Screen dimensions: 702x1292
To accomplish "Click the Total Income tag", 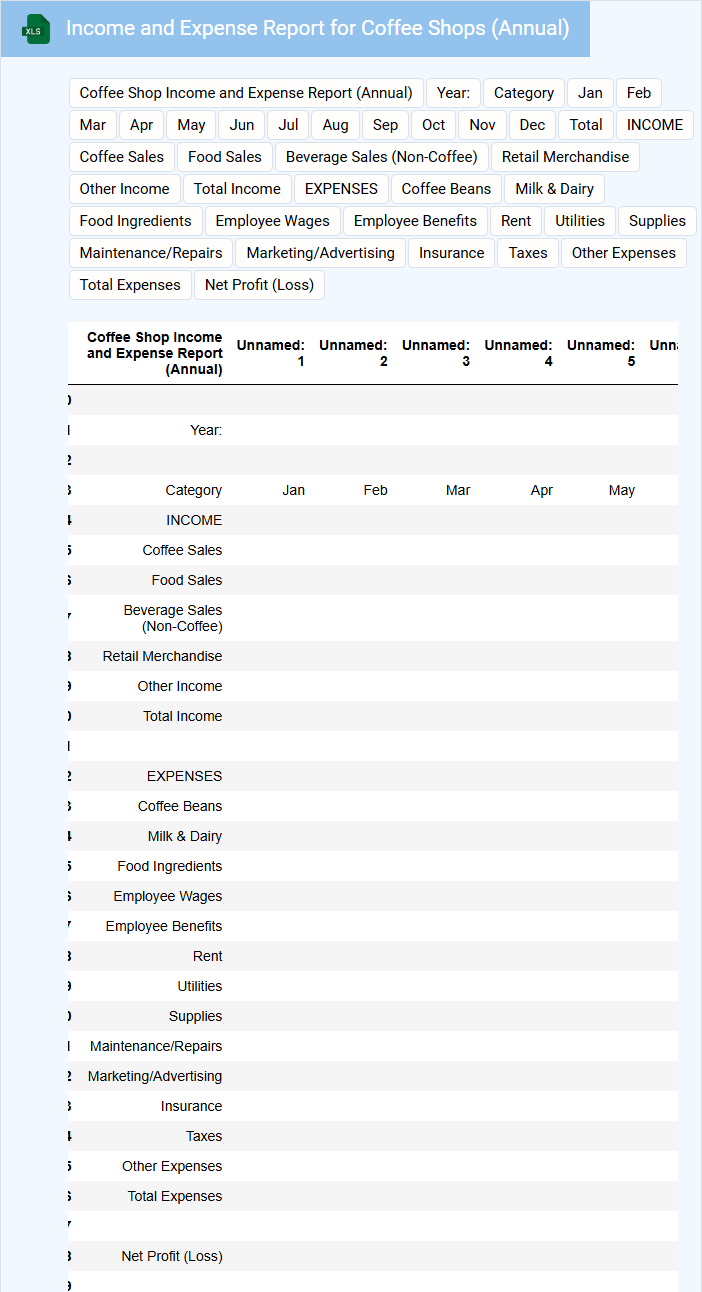I will pos(237,189).
